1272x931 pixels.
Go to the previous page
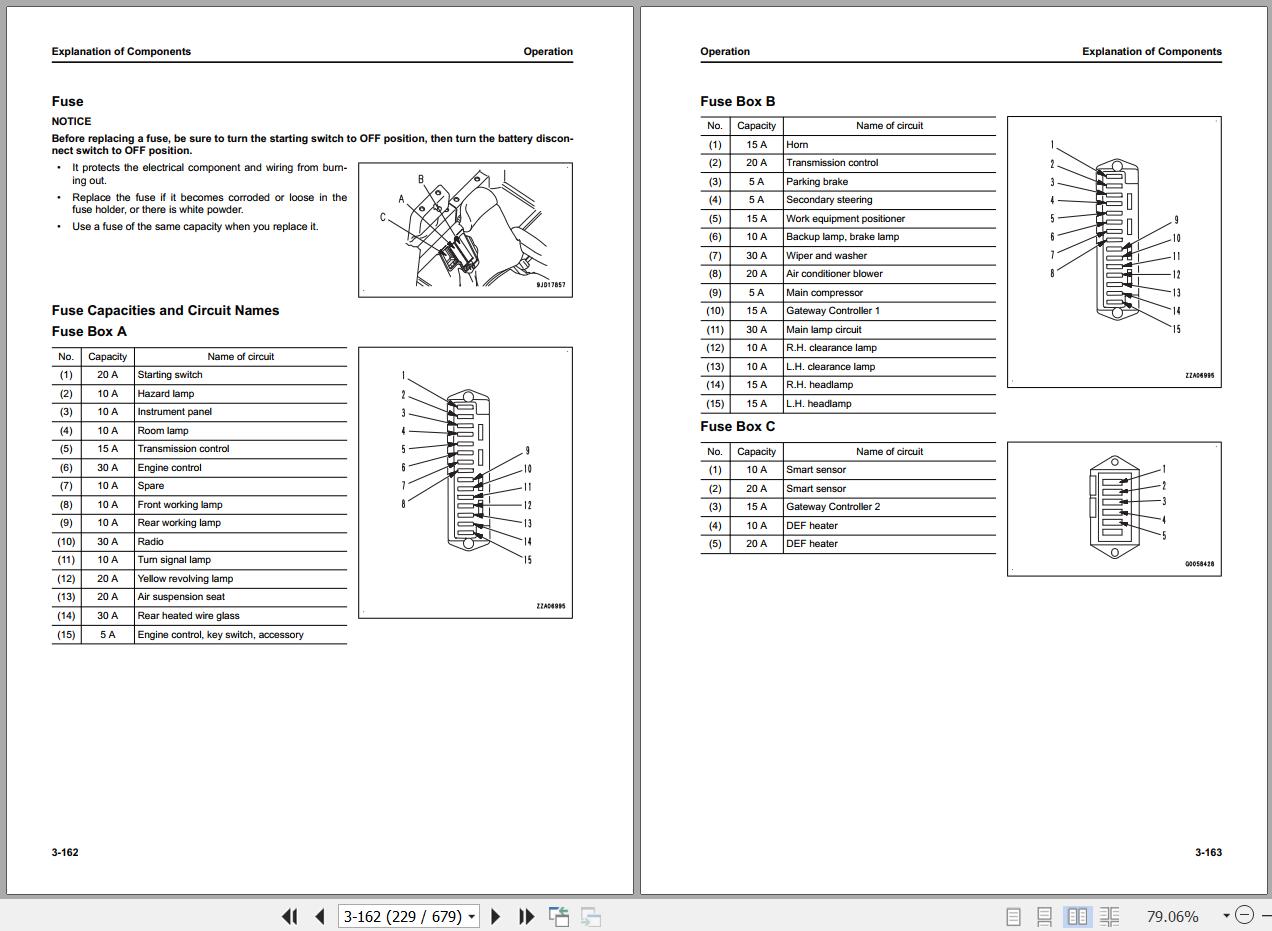click(x=320, y=916)
